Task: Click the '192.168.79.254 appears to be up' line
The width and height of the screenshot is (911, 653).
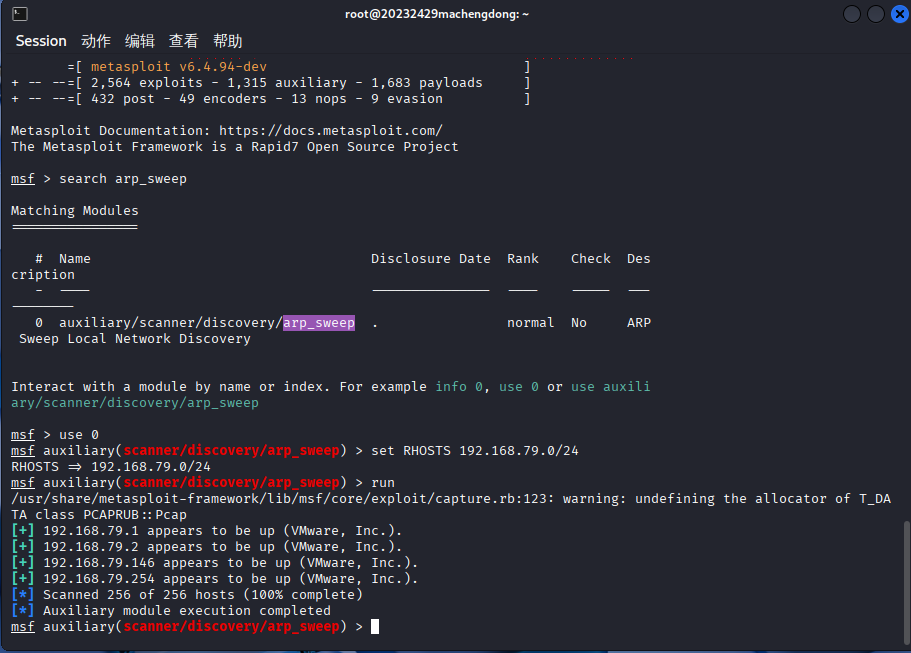Action: [x=214, y=579]
